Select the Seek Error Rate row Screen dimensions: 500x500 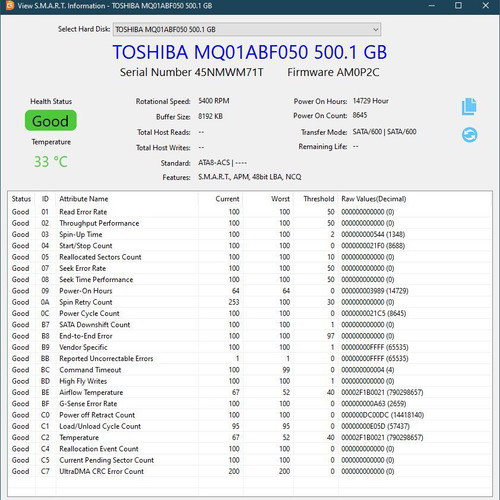(250, 268)
